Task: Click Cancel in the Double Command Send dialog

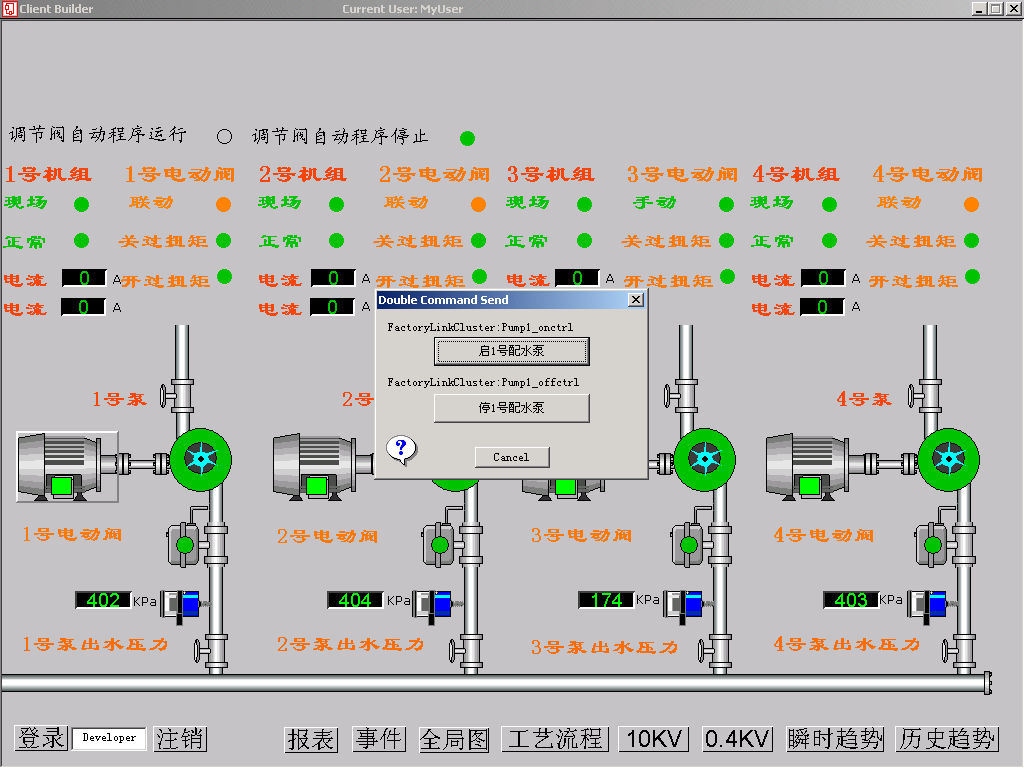Action: (x=511, y=457)
